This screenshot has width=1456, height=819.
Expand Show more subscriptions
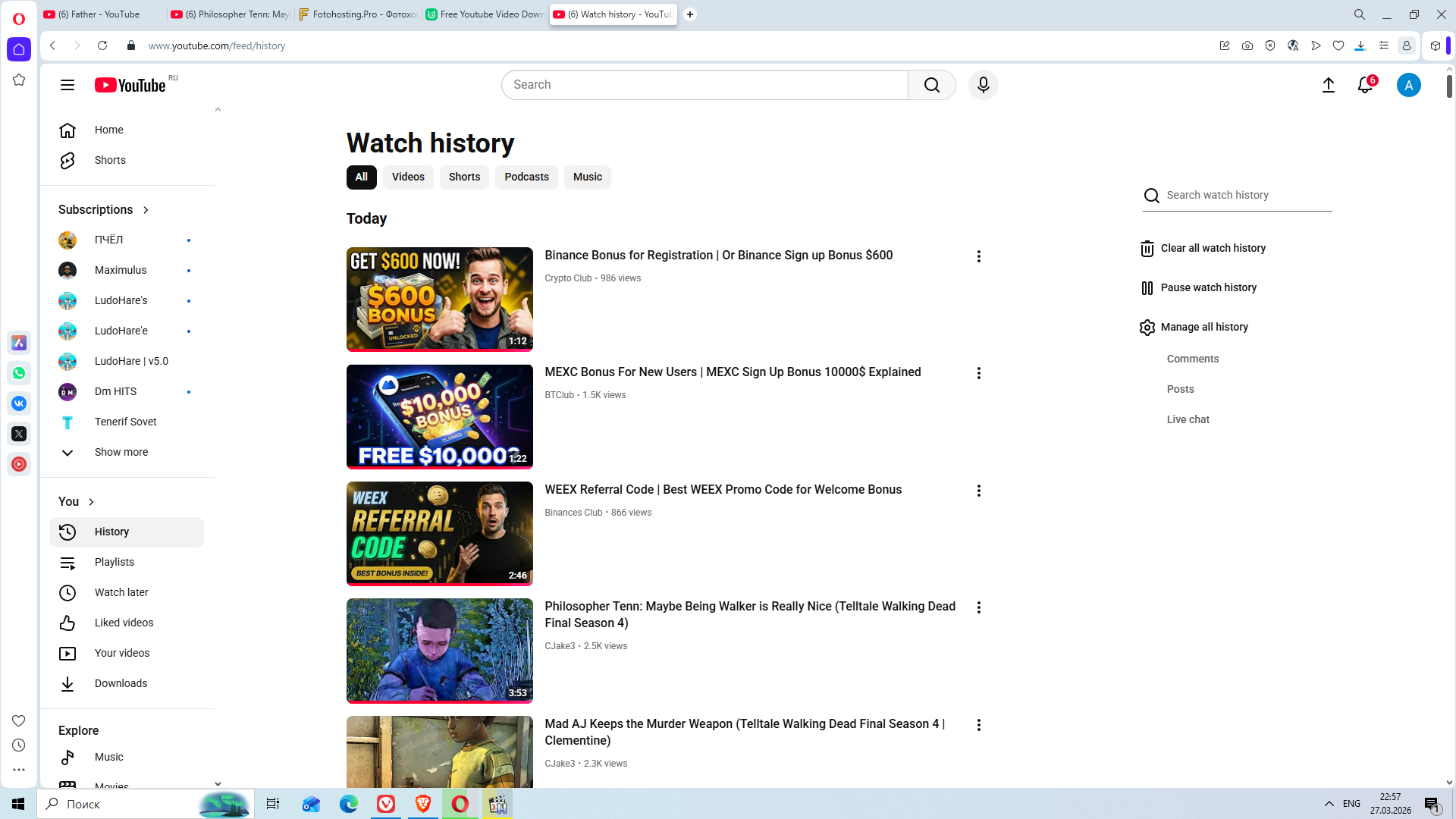121,452
